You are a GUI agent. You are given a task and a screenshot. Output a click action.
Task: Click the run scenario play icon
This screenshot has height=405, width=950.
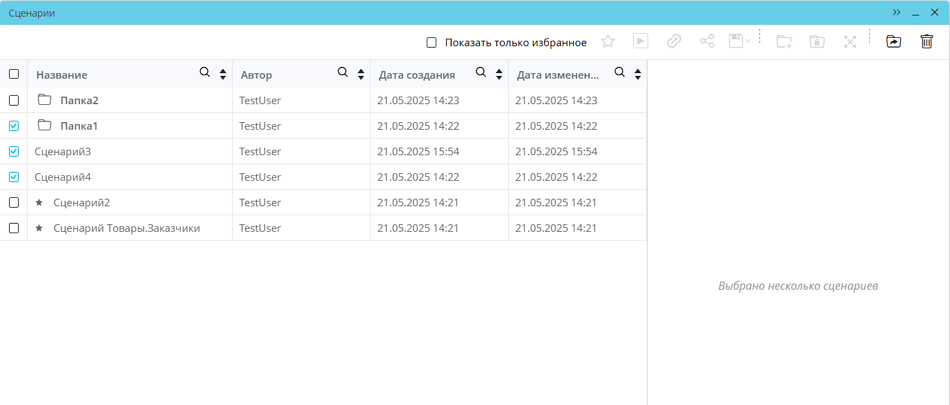pyautogui.click(x=641, y=42)
